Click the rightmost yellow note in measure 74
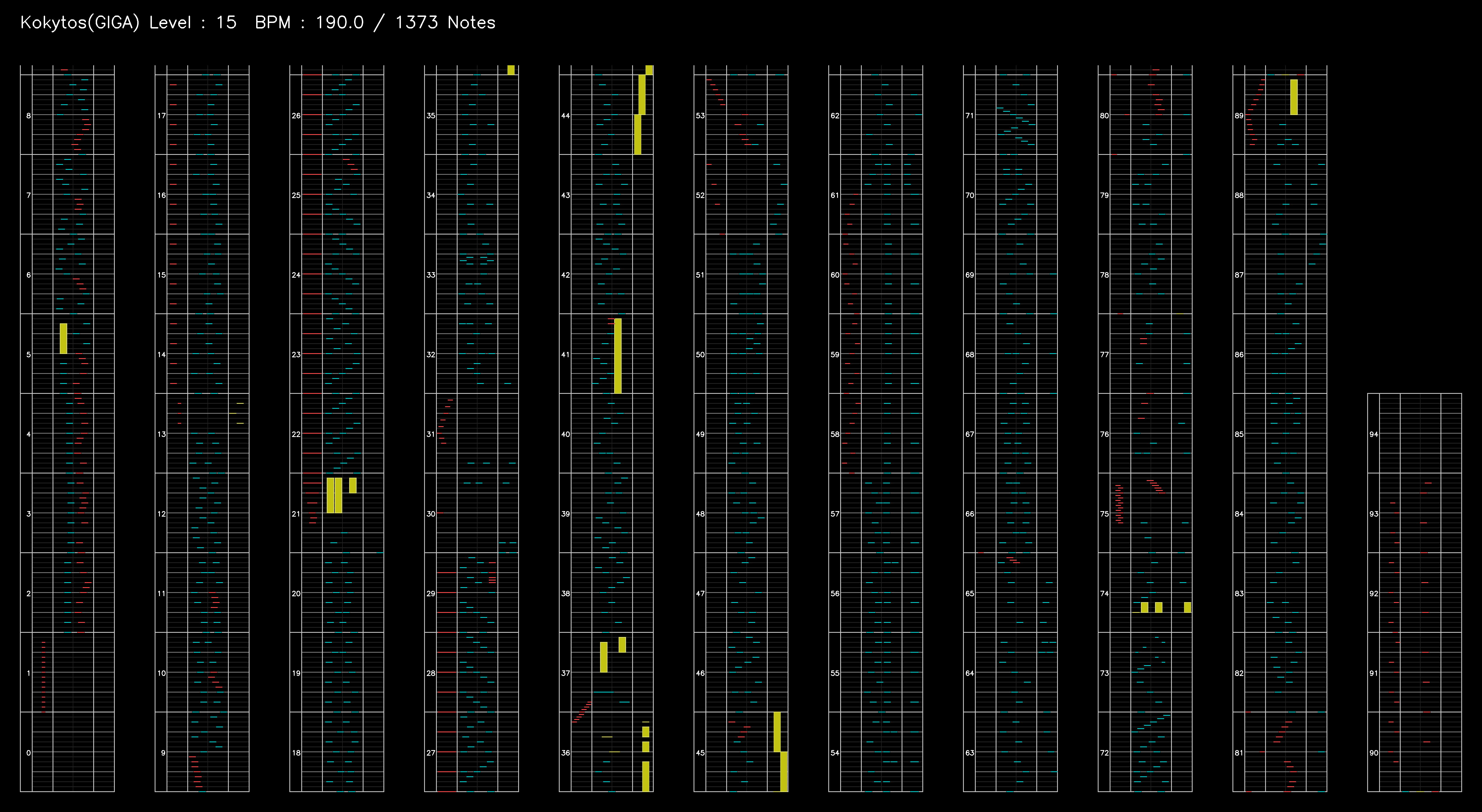The height and width of the screenshot is (812, 1482). 1187,607
